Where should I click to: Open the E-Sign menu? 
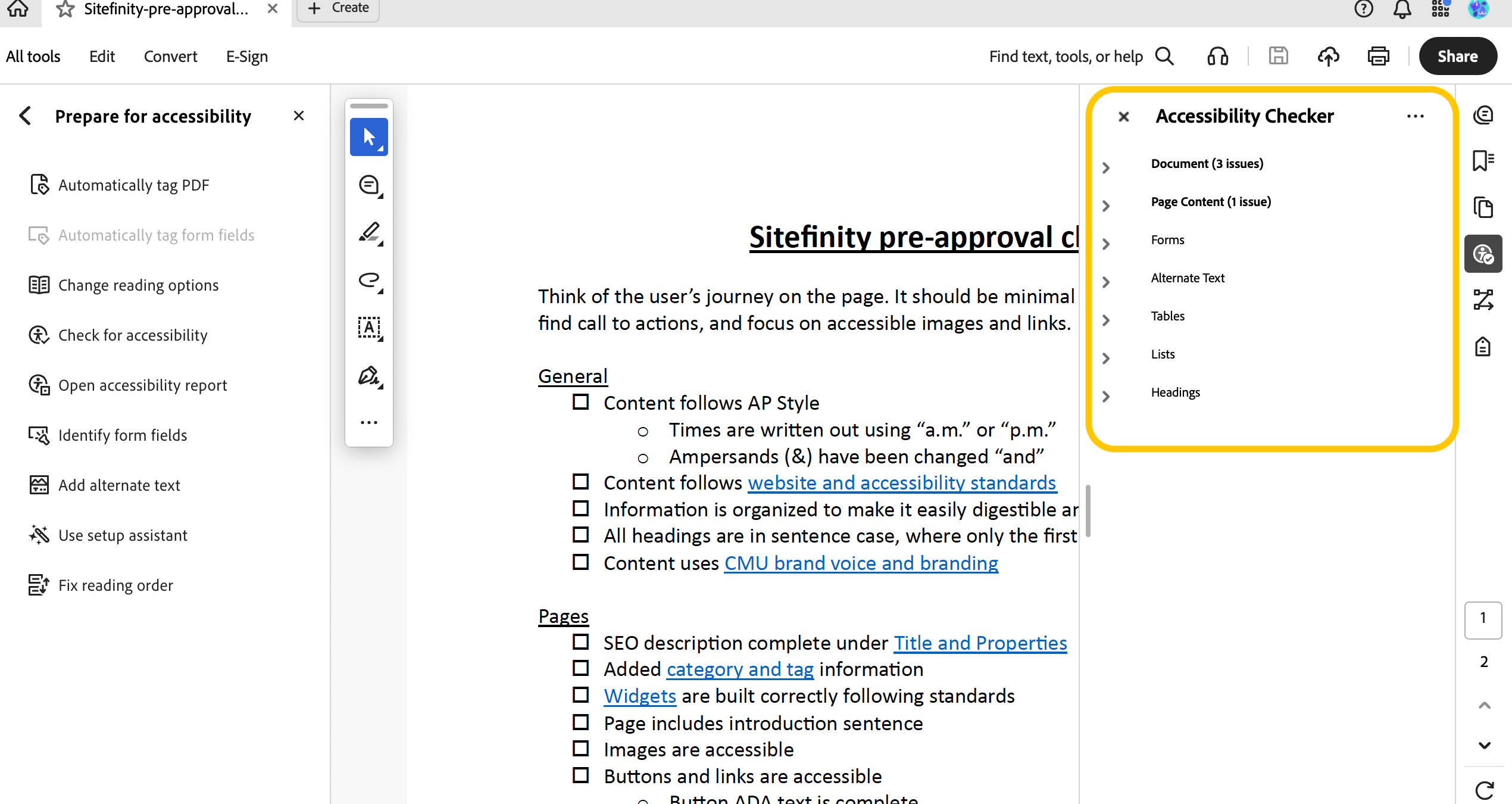247,57
